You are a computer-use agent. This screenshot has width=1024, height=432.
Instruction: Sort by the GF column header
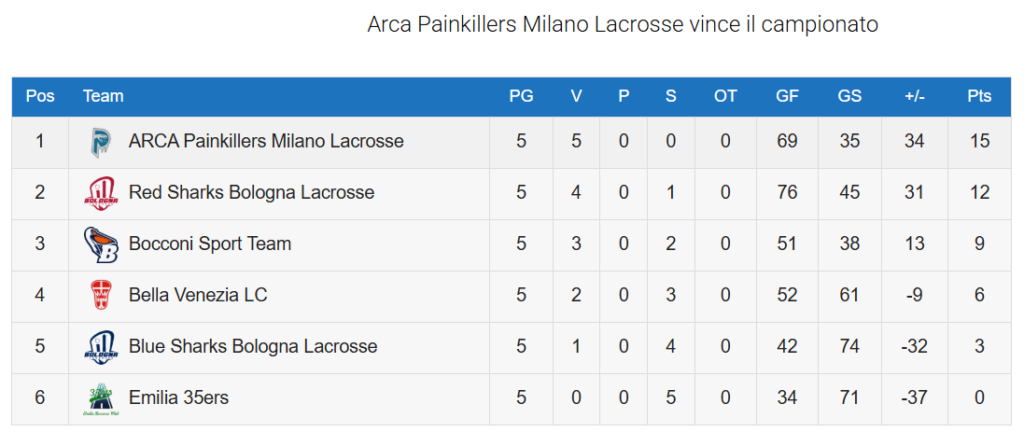point(787,97)
